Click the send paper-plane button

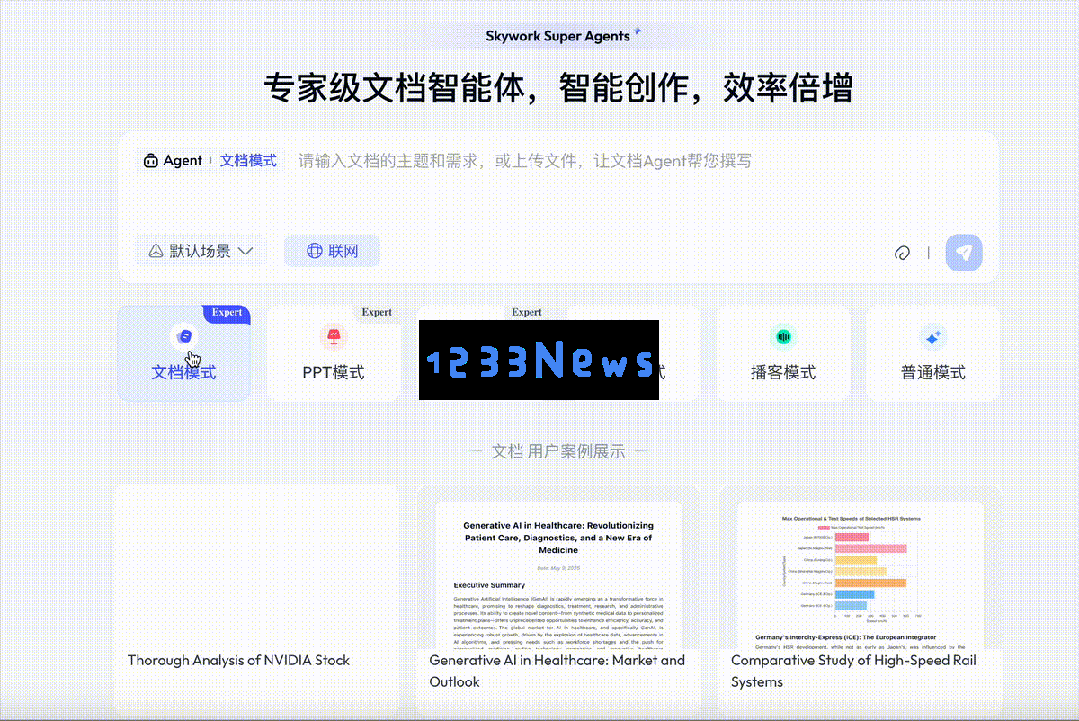point(963,252)
